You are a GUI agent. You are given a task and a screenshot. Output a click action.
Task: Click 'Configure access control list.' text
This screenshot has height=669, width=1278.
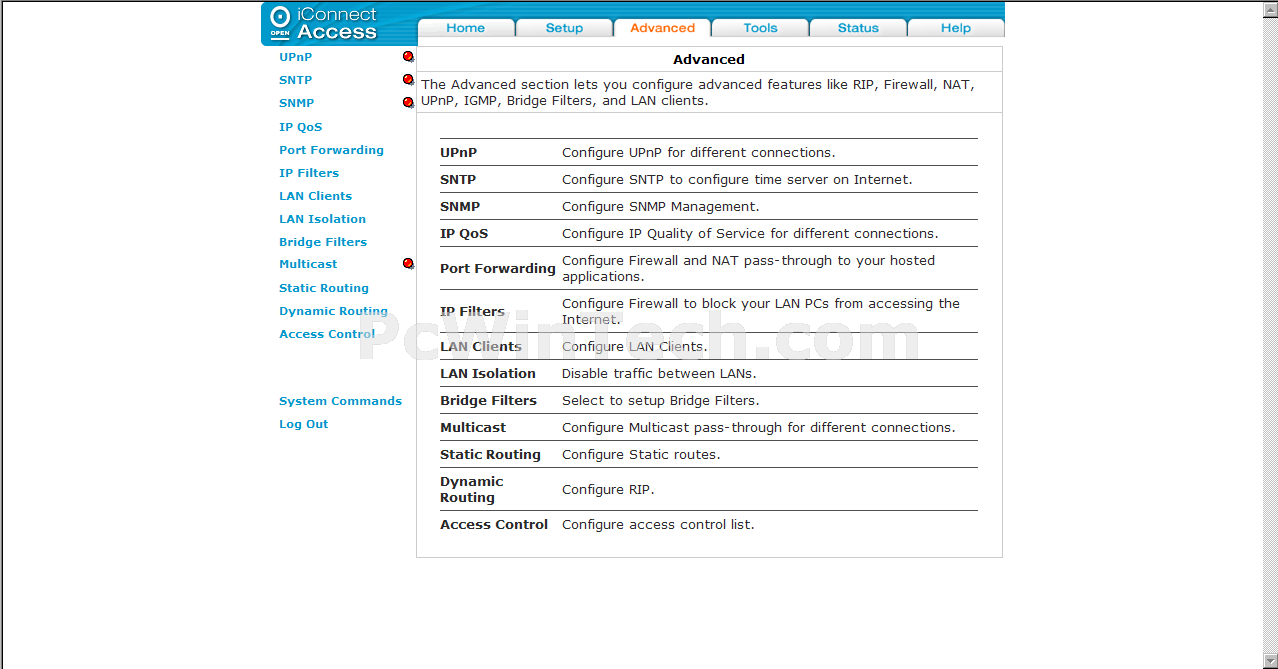(658, 525)
